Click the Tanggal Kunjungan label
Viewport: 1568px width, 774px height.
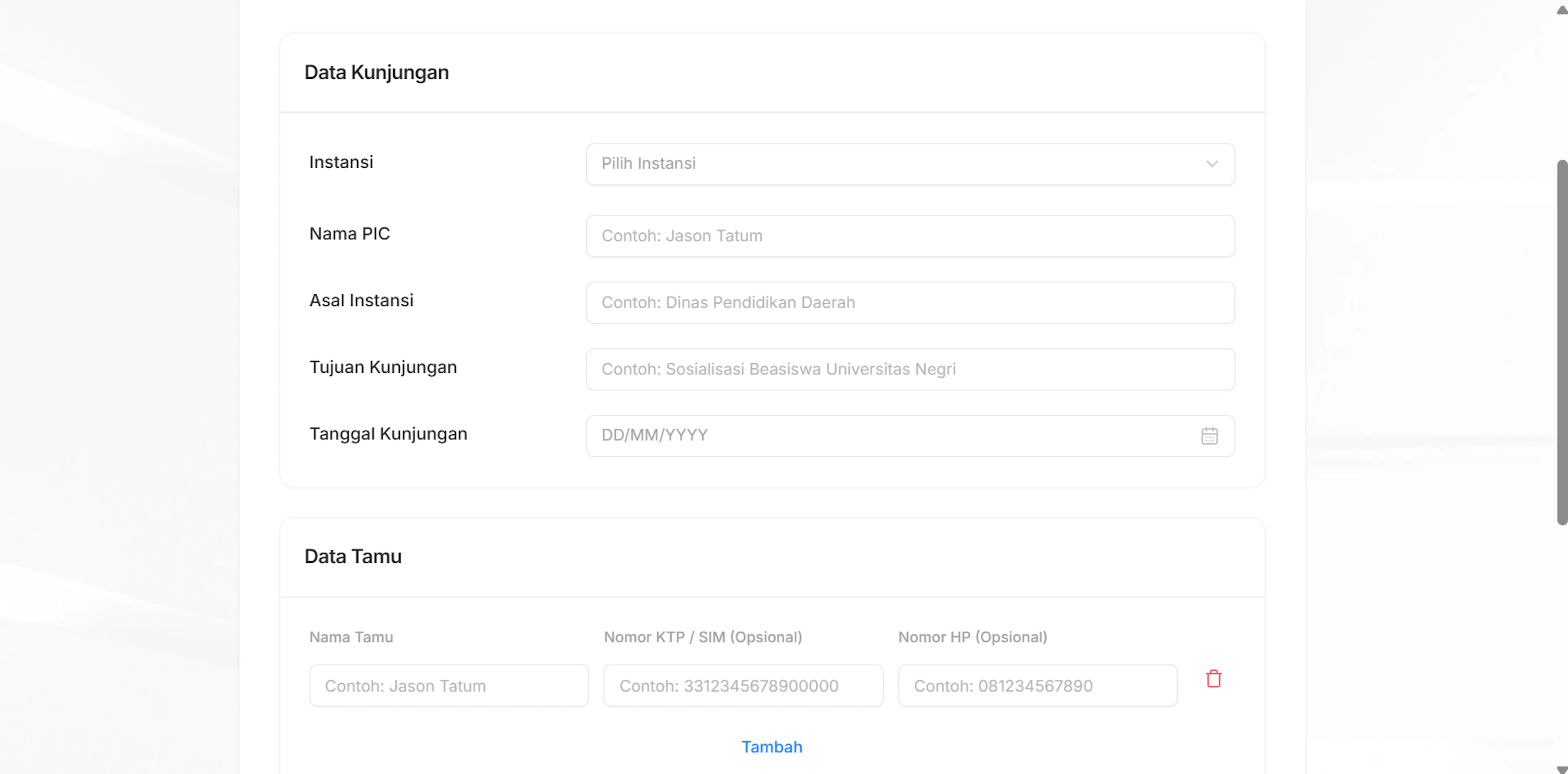(x=388, y=434)
